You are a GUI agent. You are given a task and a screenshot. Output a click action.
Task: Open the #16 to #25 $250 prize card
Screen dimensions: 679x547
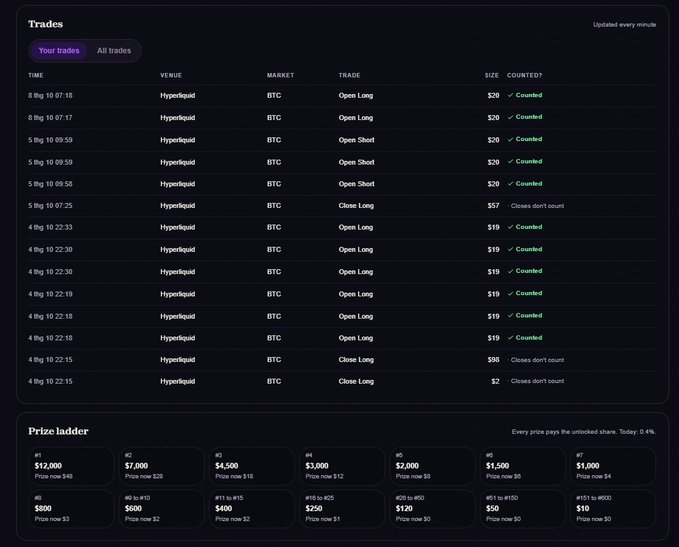[x=342, y=509]
